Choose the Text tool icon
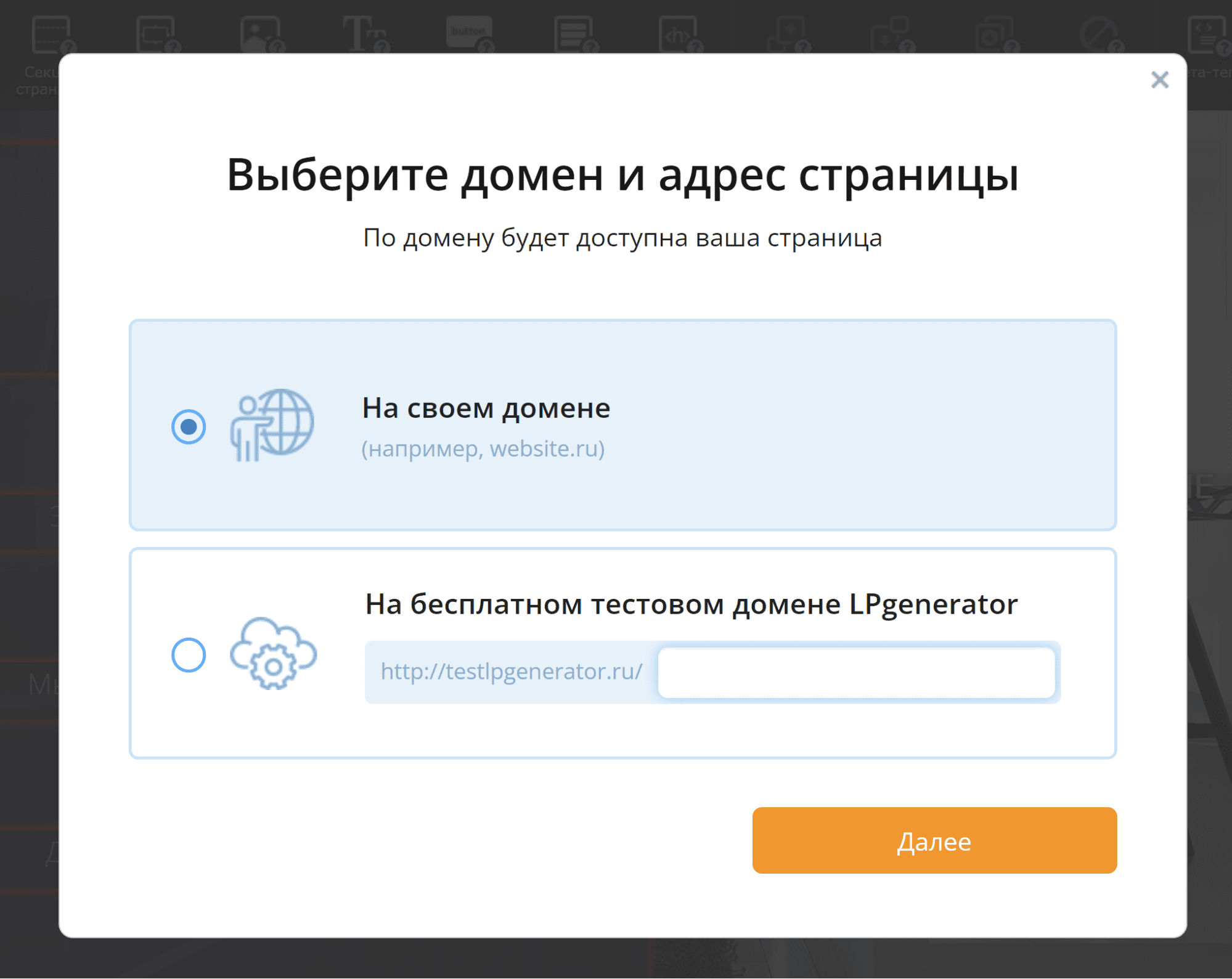 [x=365, y=35]
